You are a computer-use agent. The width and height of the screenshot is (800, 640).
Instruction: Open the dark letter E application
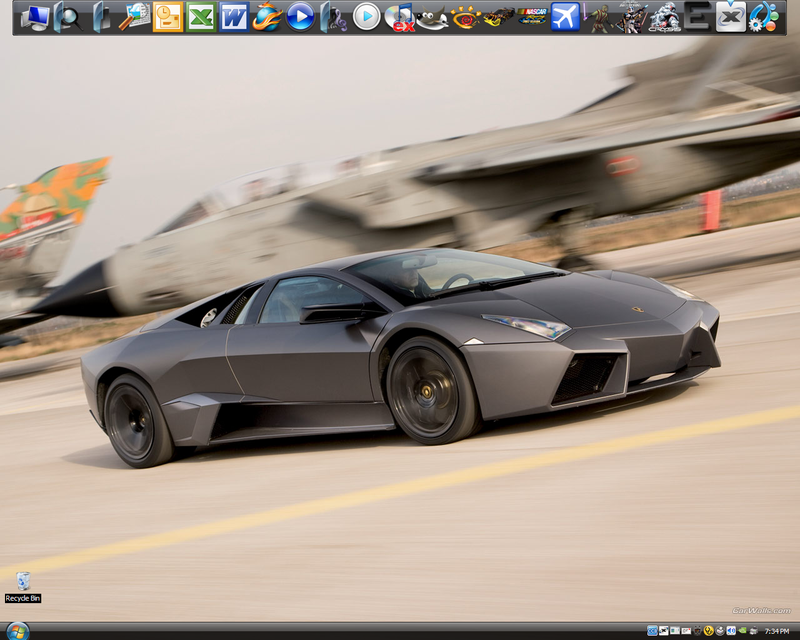pos(697,17)
